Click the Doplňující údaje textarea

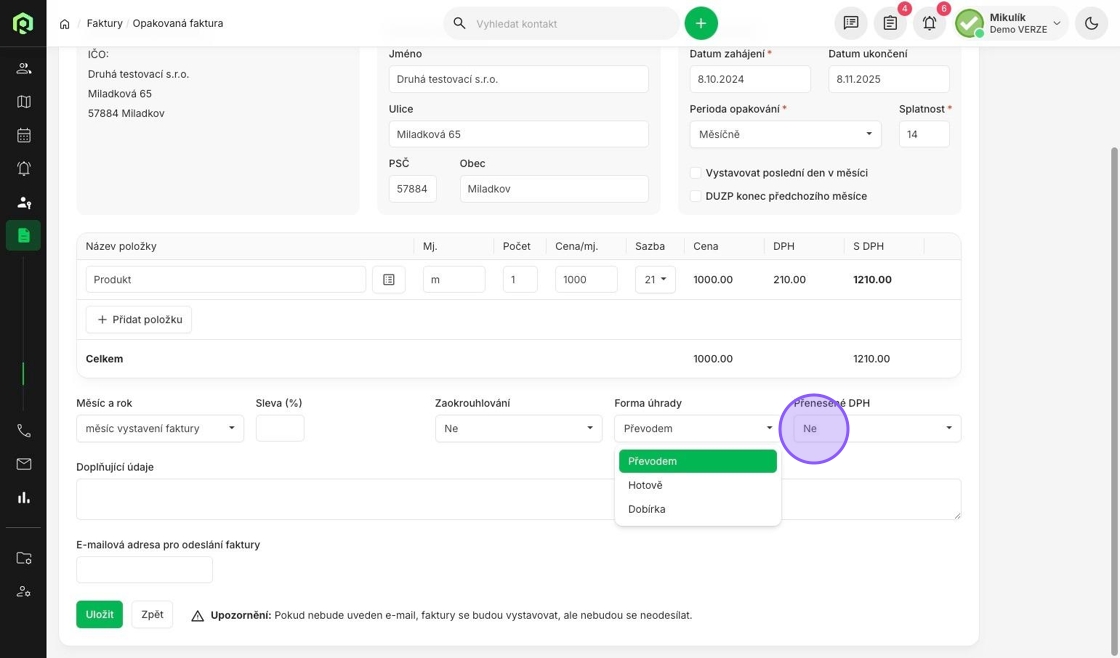coord(519,499)
